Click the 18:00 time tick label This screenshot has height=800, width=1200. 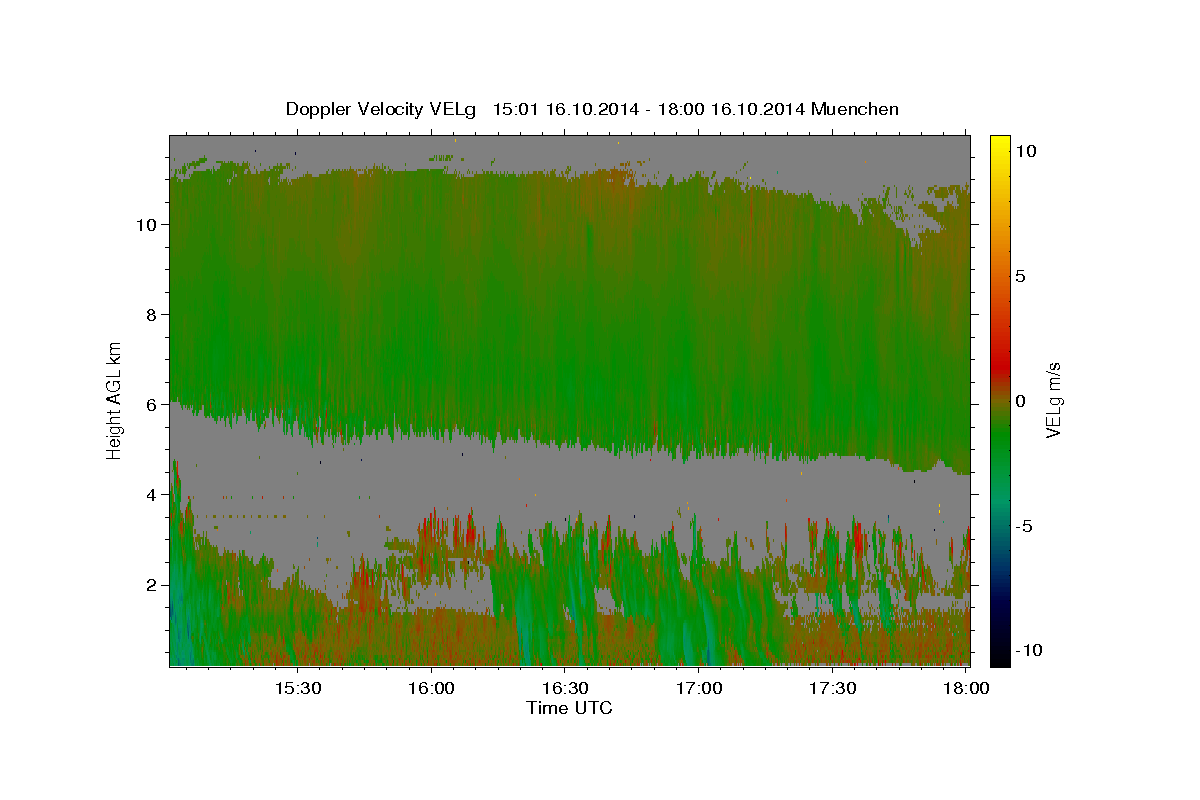point(966,688)
